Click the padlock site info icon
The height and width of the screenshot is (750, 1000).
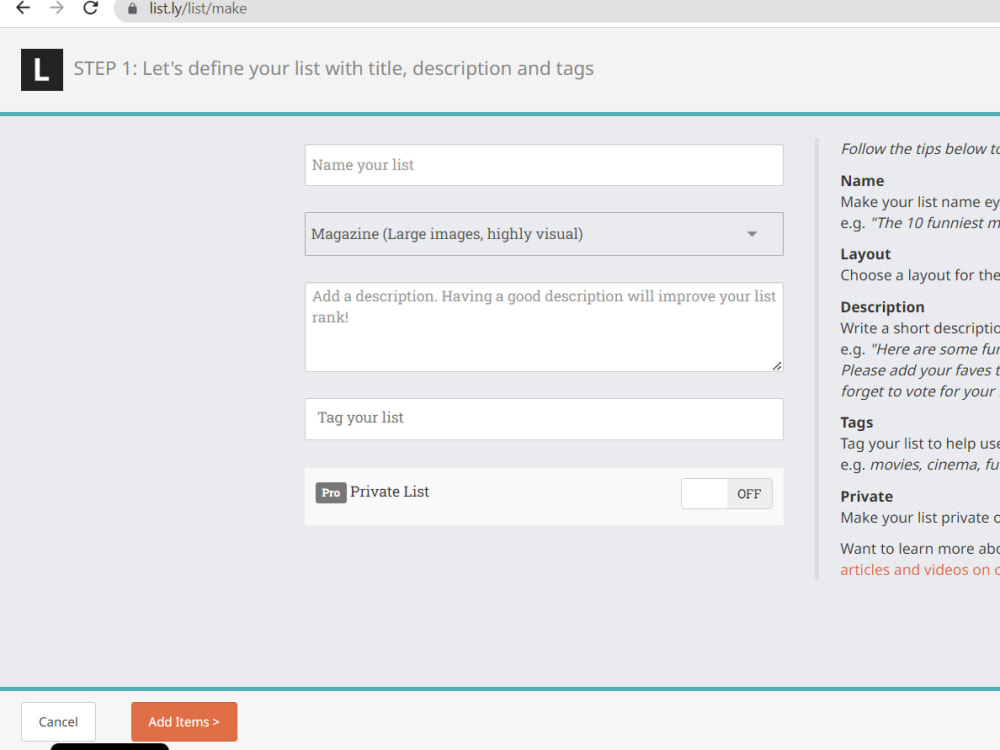[x=132, y=9]
